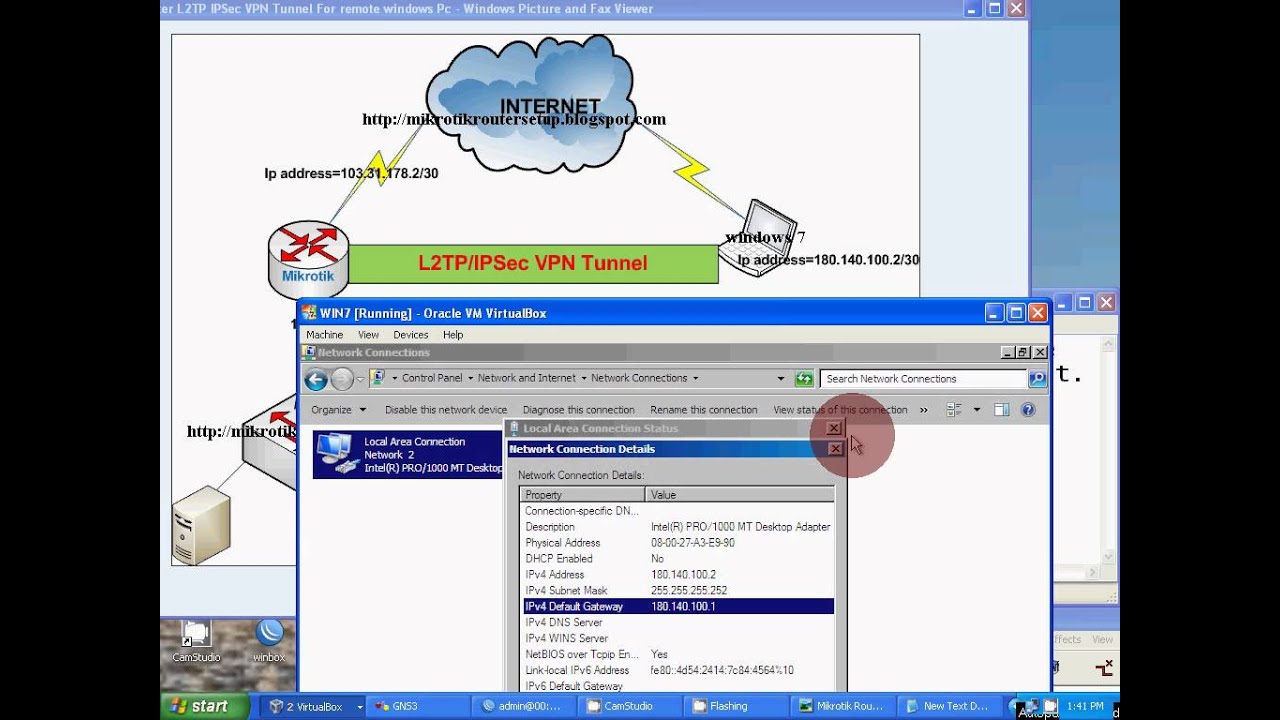
Task: Select the IPv4 Subnet Mask row
Action: click(678, 591)
